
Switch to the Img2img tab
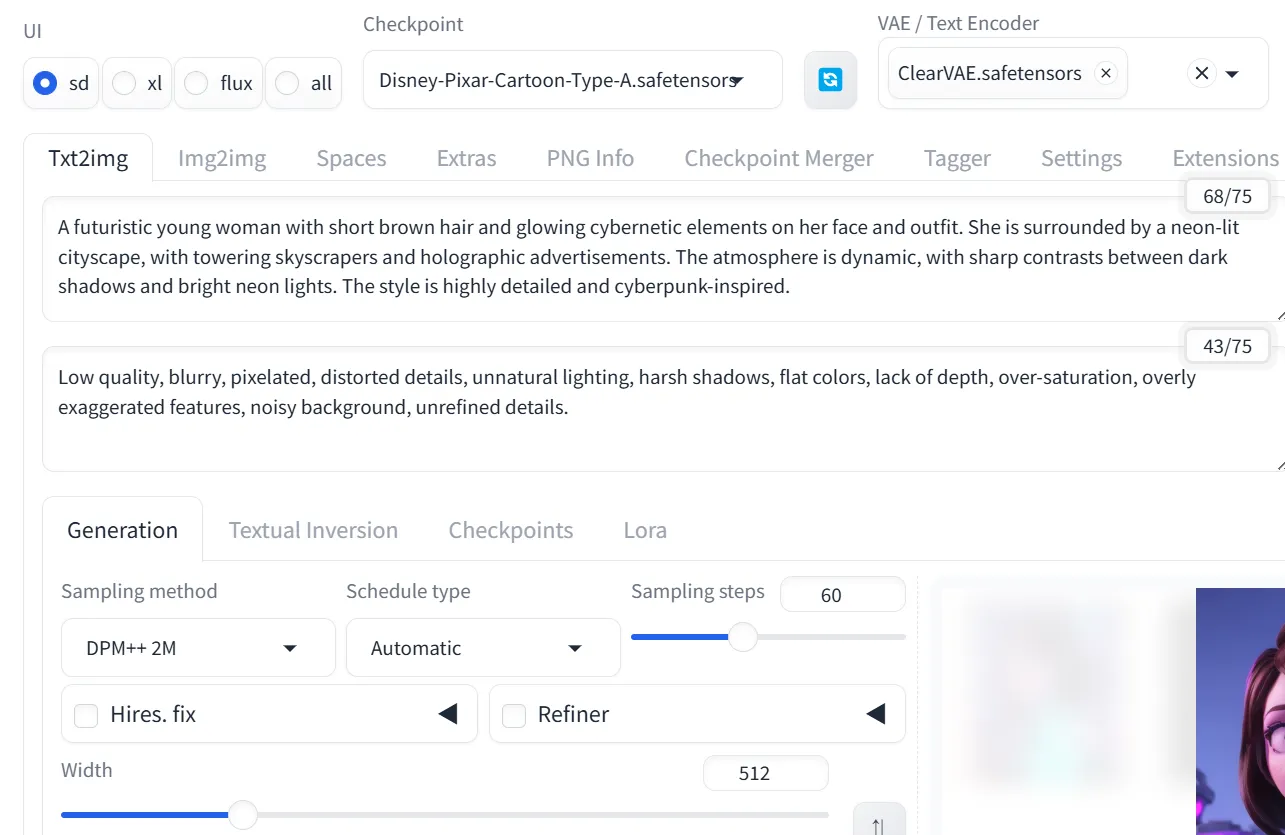pos(222,158)
